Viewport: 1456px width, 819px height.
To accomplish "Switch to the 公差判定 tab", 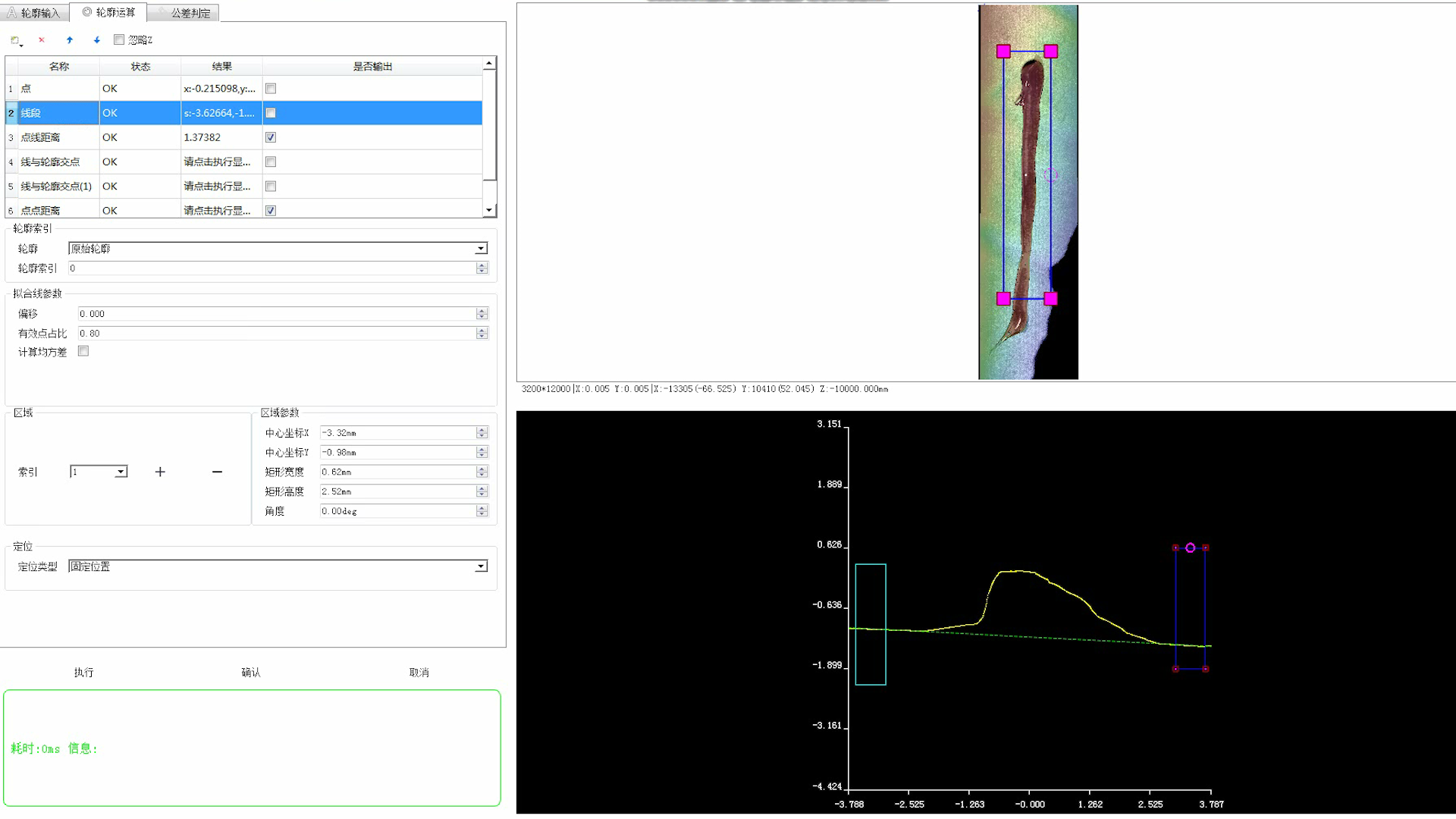I will point(184,13).
